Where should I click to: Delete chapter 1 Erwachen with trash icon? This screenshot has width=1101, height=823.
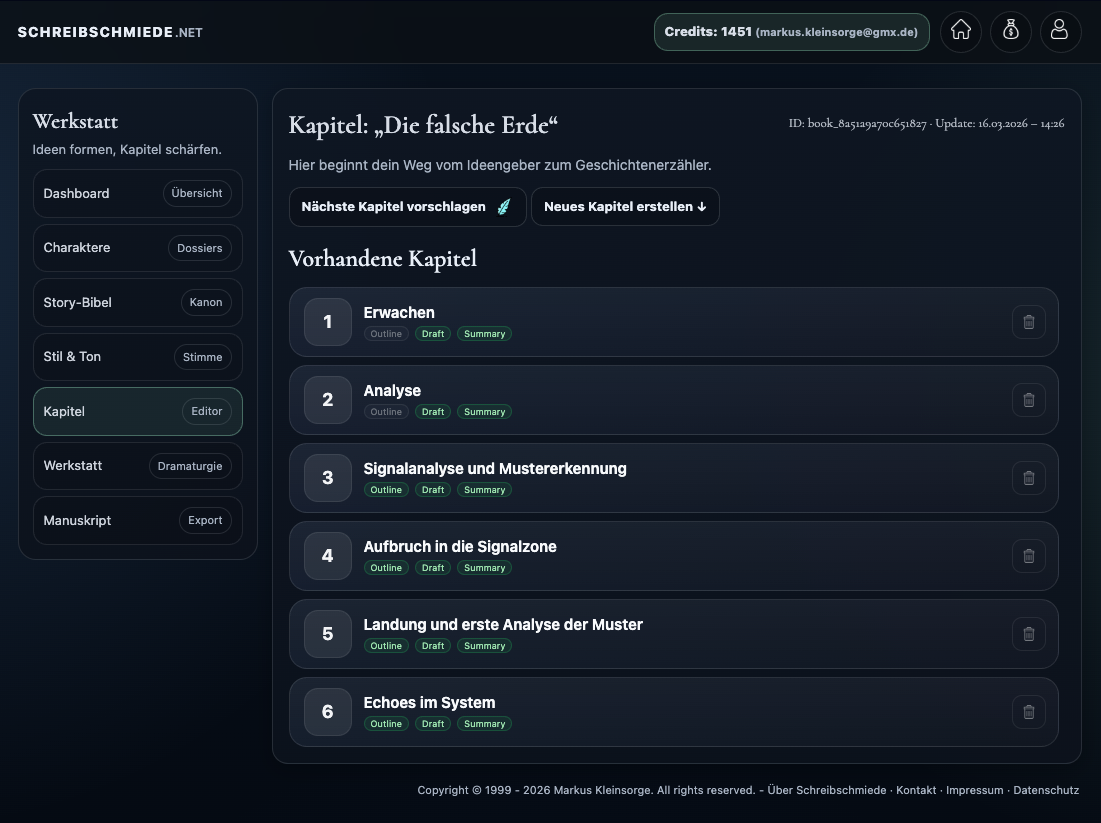click(1028, 322)
